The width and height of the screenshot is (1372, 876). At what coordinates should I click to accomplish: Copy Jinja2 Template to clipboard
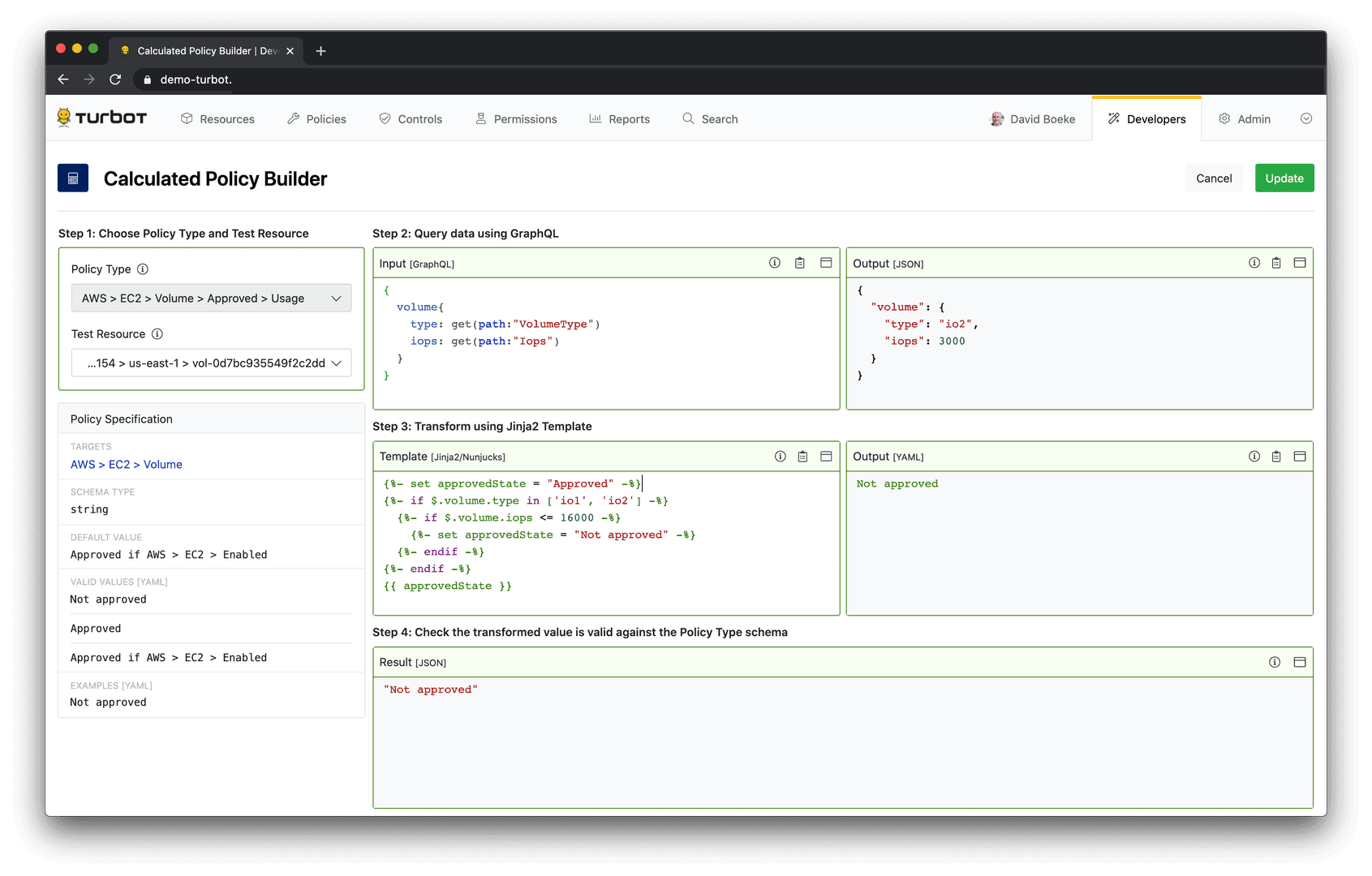[x=802, y=457]
